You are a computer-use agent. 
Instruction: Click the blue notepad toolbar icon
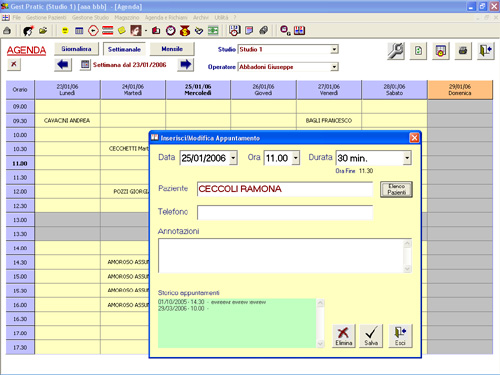(x=249, y=31)
